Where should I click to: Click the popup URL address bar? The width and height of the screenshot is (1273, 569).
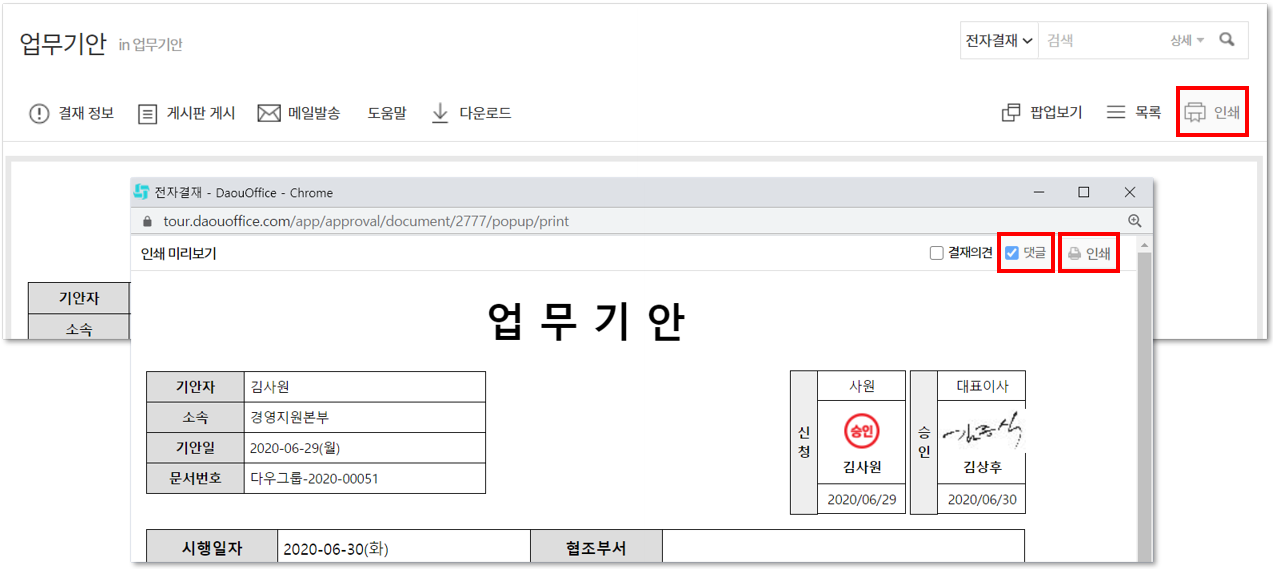600,221
